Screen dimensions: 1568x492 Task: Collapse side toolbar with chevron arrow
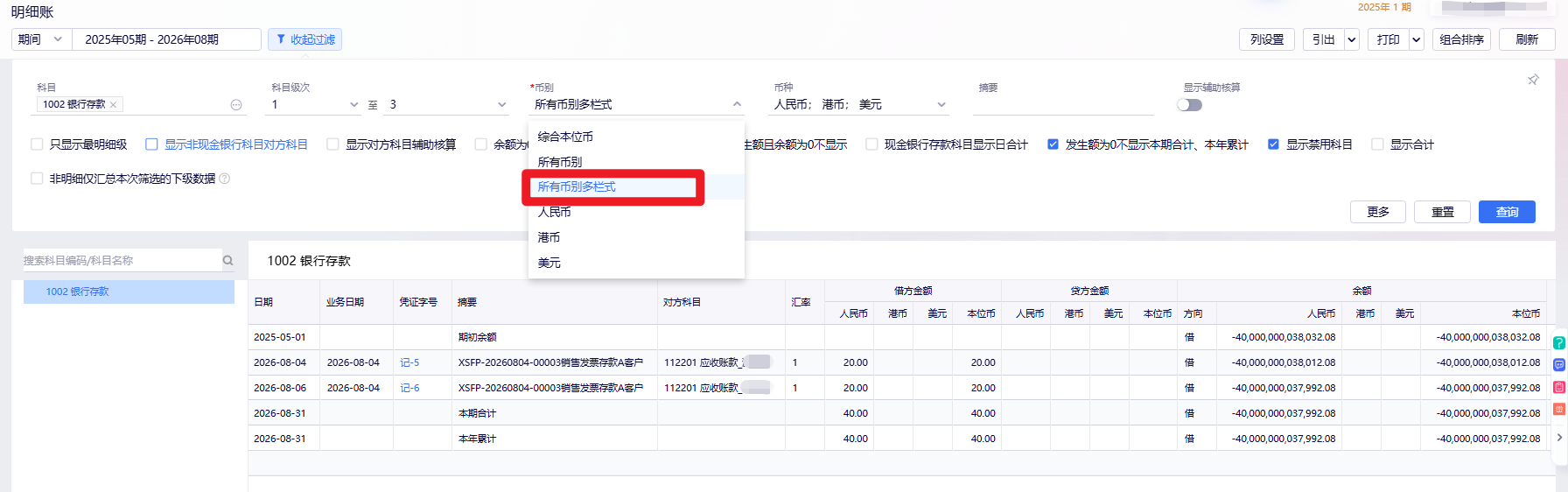1559,437
